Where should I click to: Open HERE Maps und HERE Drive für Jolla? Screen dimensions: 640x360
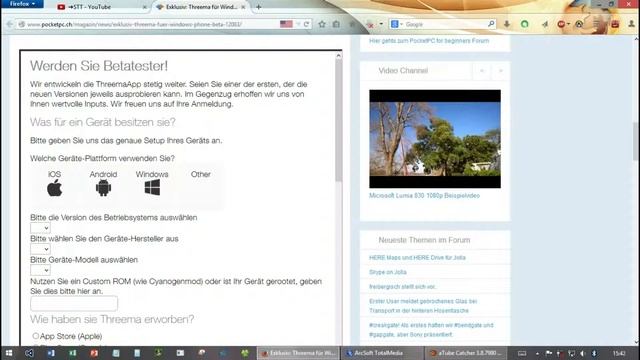click(x=417, y=258)
